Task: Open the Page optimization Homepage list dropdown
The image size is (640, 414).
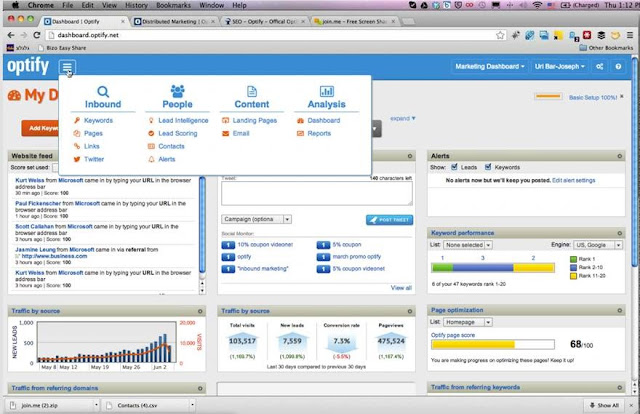Action: click(x=468, y=322)
